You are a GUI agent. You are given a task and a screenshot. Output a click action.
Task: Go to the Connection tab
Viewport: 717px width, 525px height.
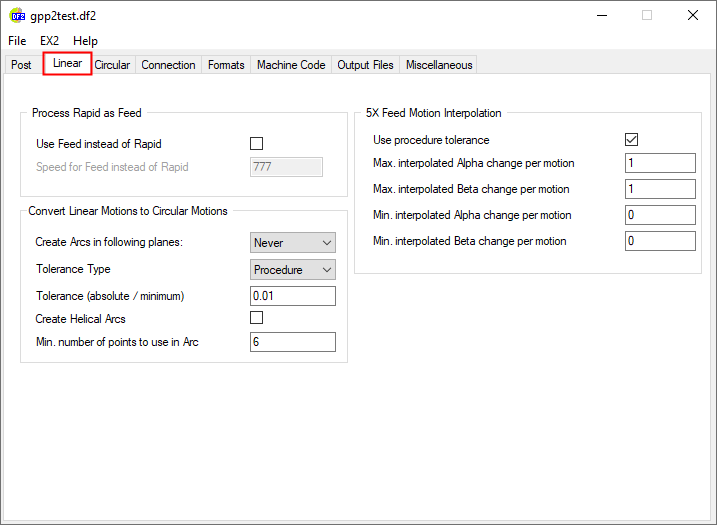[x=168, y=65]
